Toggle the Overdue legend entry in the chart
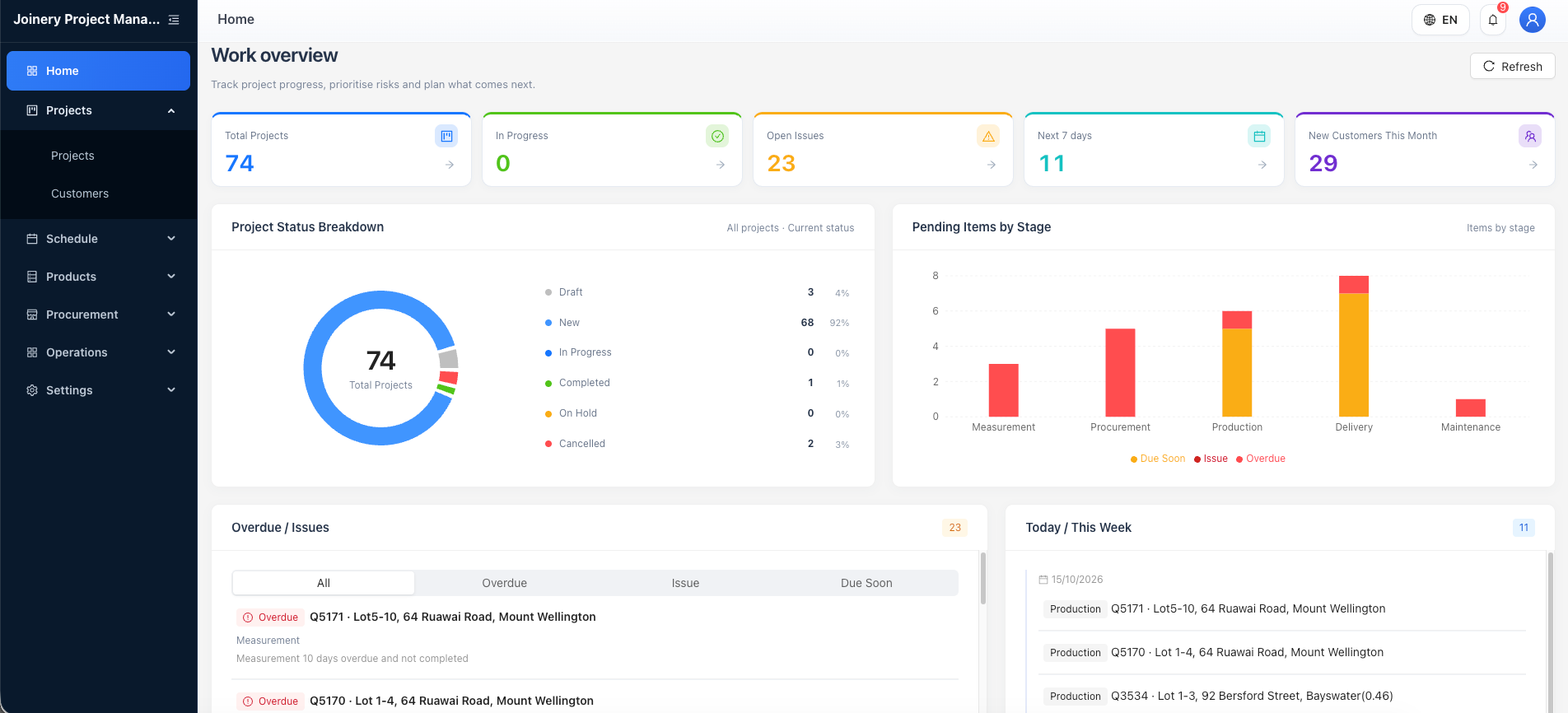 point(1261,459)
